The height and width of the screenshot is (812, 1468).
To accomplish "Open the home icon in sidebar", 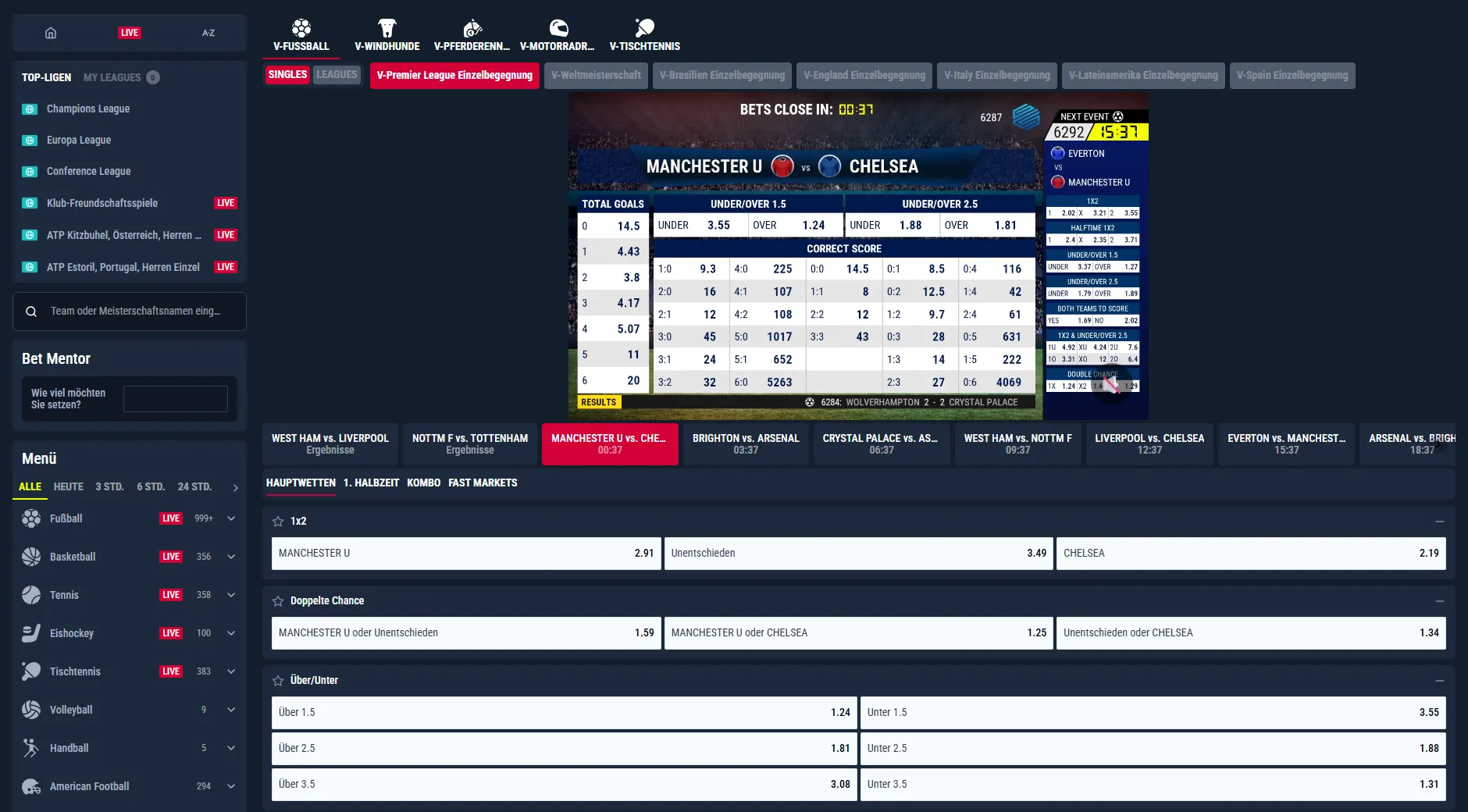I will pyautogui.click(x=51, y=33).
